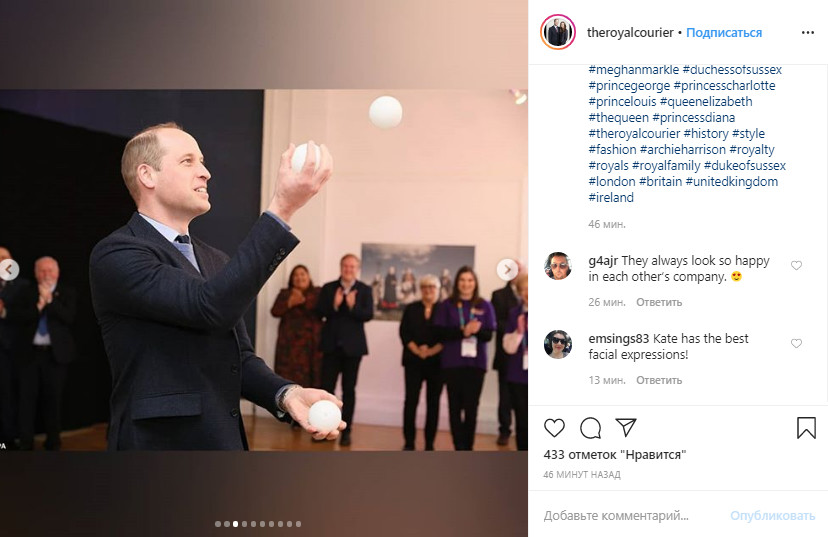Save the post with the bookmark icon
The height and width of the screenshot is (537, 828).
tap(806, 428)
